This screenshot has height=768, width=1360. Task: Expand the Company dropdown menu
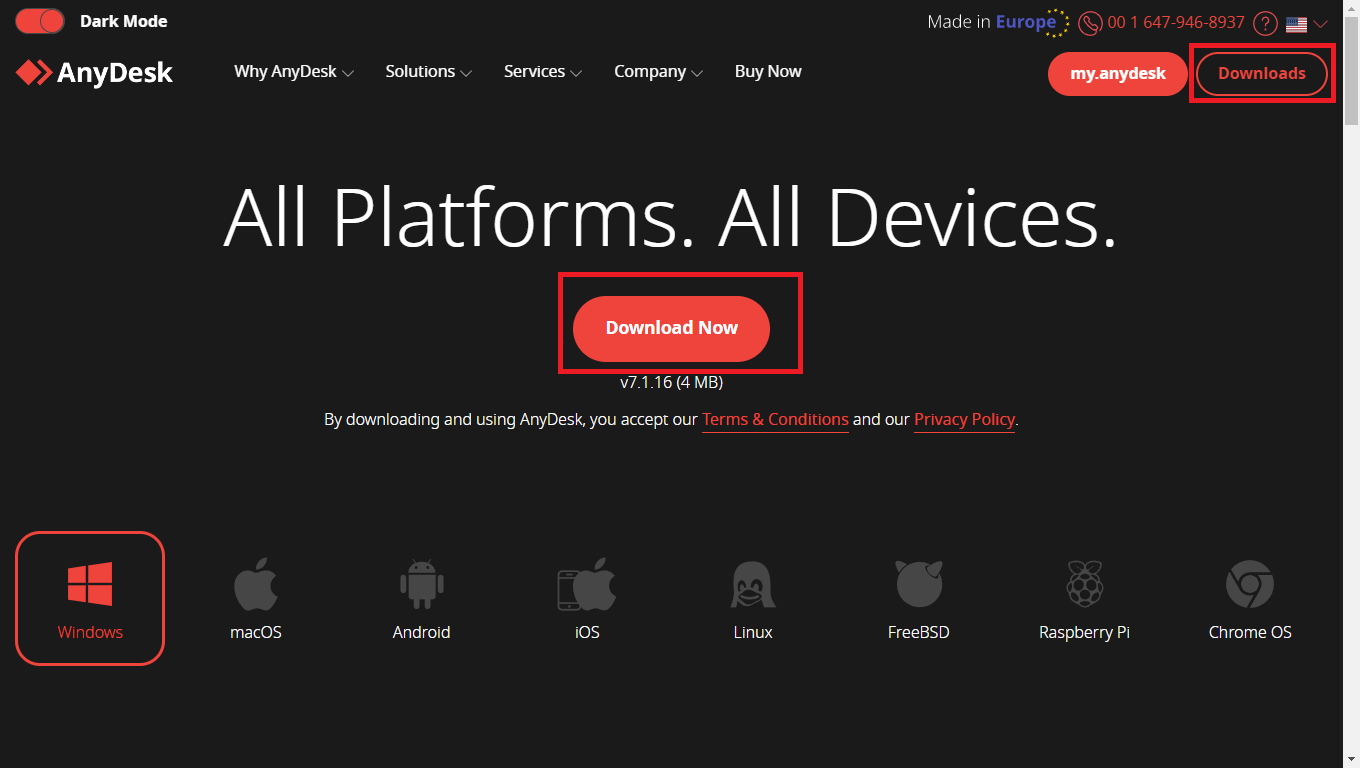[659, 72]
